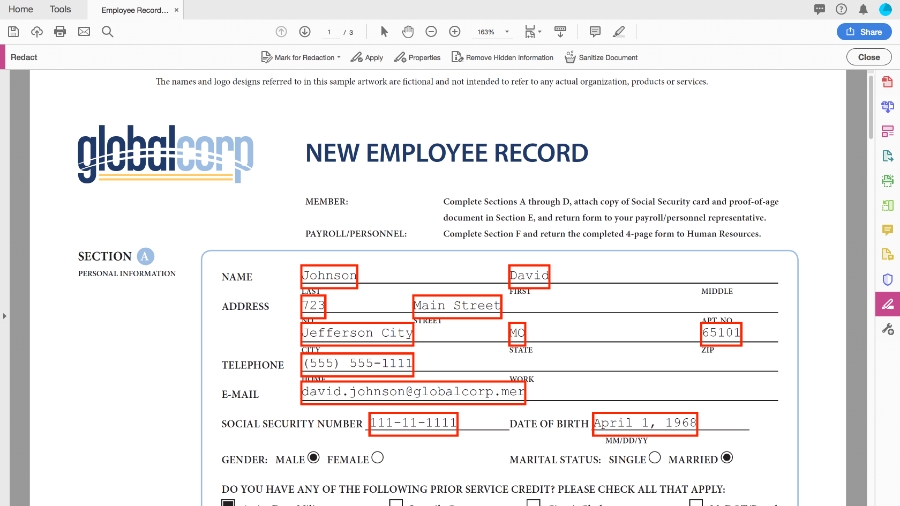The image size is (900, 506).
Task: Open Organize Pages tool in right sidebar
Action: pos(887,131)
